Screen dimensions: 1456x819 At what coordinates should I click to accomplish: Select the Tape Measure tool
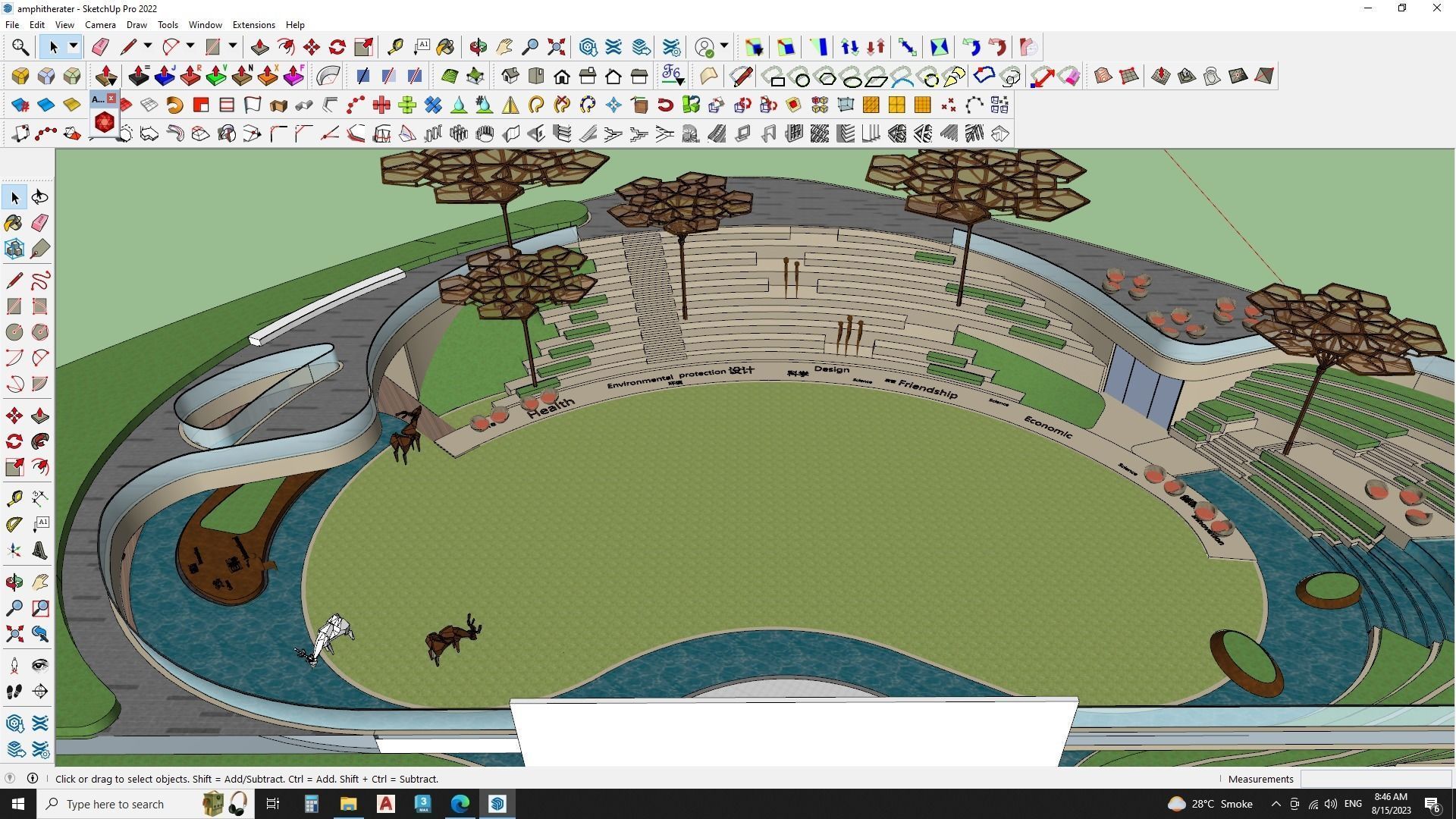click(x=14, y=497)
